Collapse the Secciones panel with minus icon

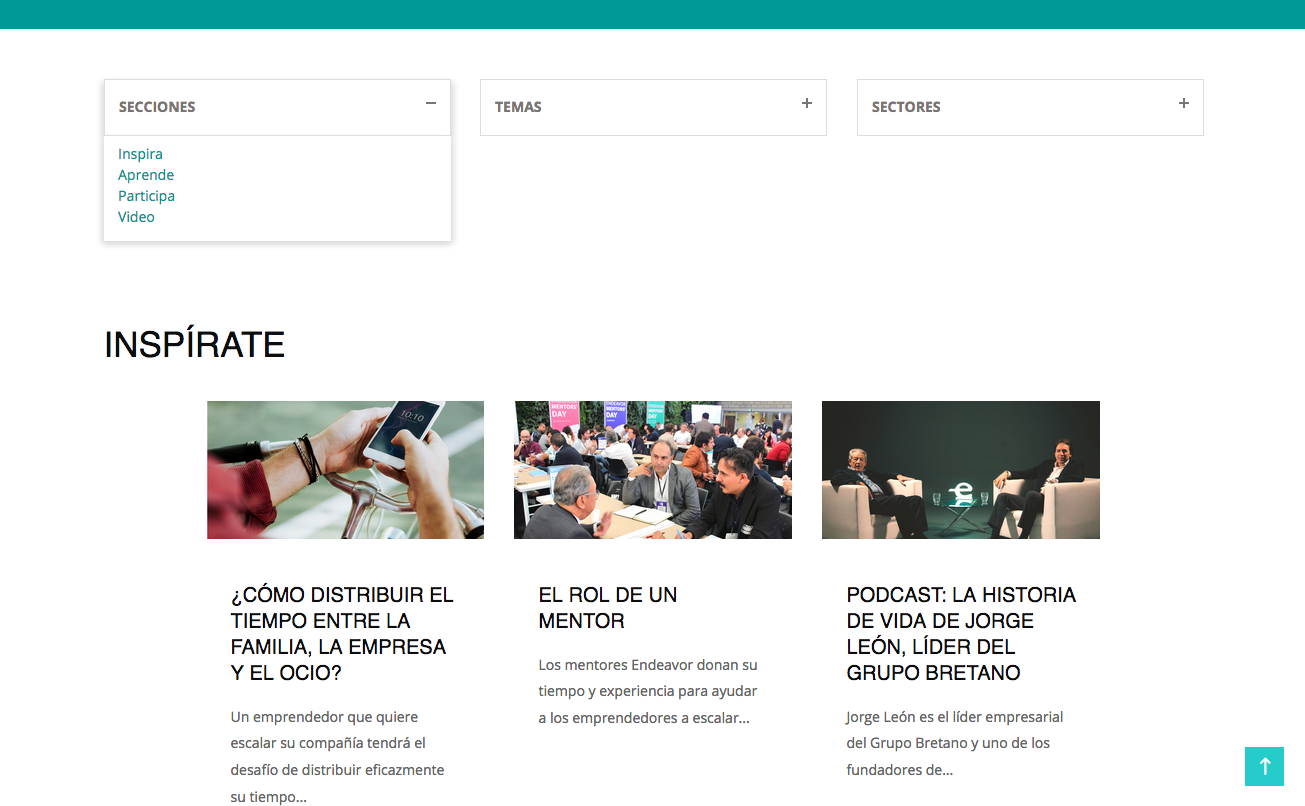point(431,103)
